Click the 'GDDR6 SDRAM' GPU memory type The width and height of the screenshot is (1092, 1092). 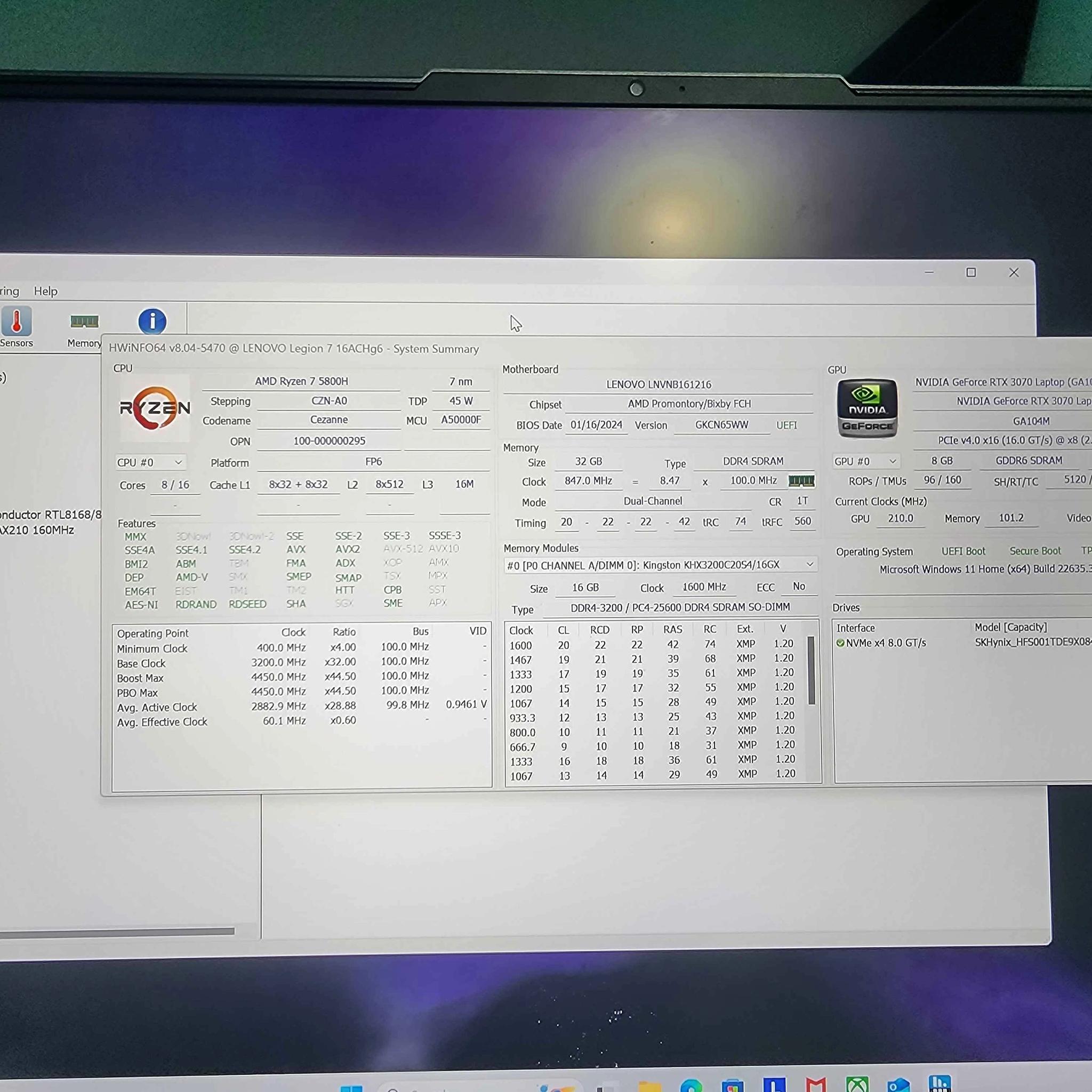[x=1029, y=460]
